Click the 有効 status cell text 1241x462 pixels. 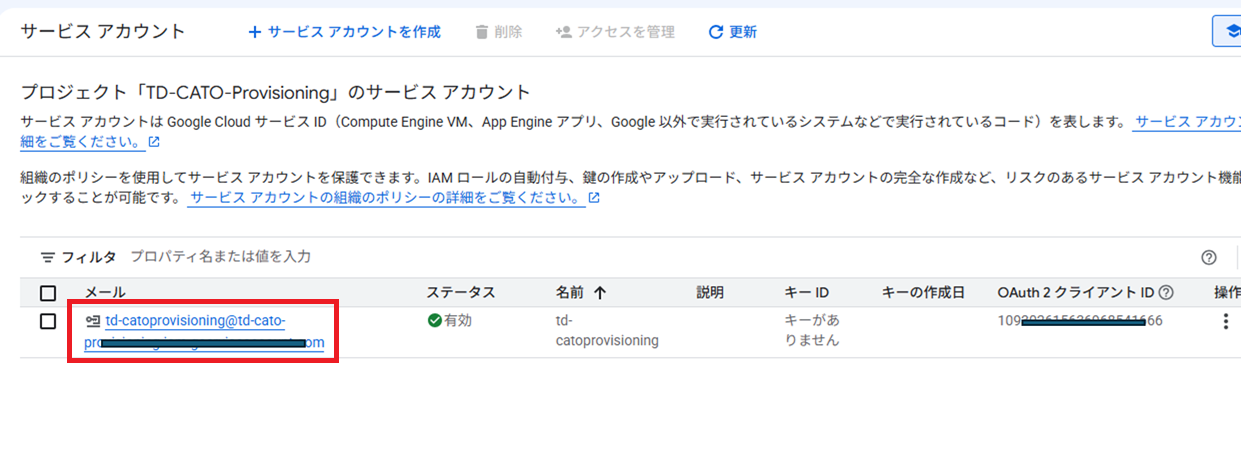[457, 321]
